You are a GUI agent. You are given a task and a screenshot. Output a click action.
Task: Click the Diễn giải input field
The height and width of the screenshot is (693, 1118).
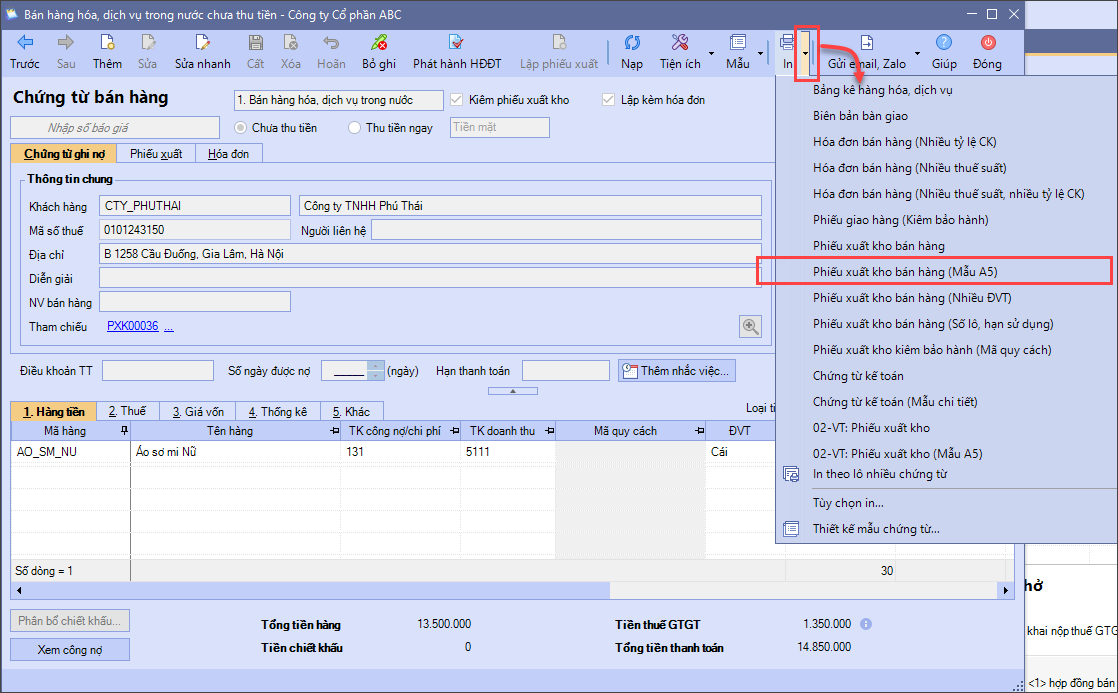[x=430, y=279]
